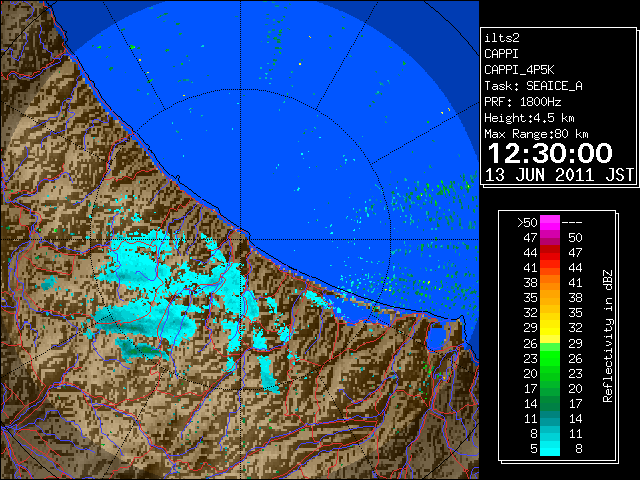Click the "Reflectivity in dBZ" legend title

(x=608, y=336)
